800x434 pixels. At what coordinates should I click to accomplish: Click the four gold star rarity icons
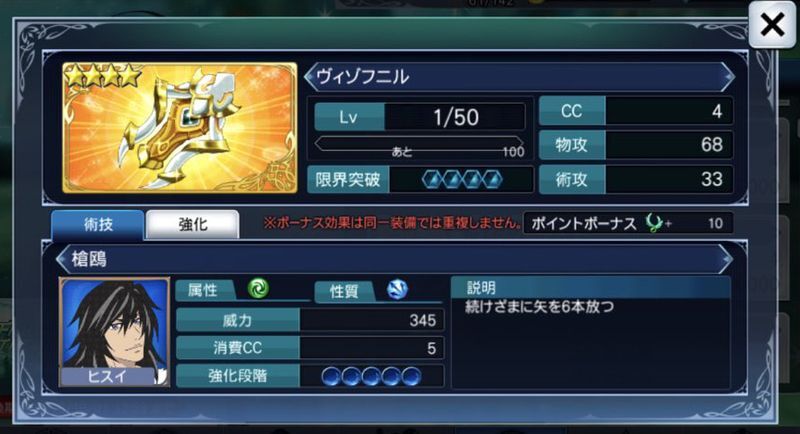point(103,75)
